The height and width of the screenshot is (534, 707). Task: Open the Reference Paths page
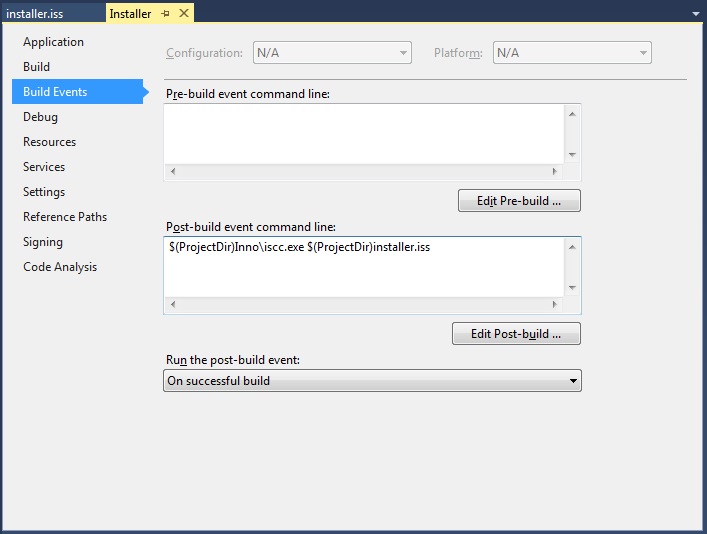(65, 217)
